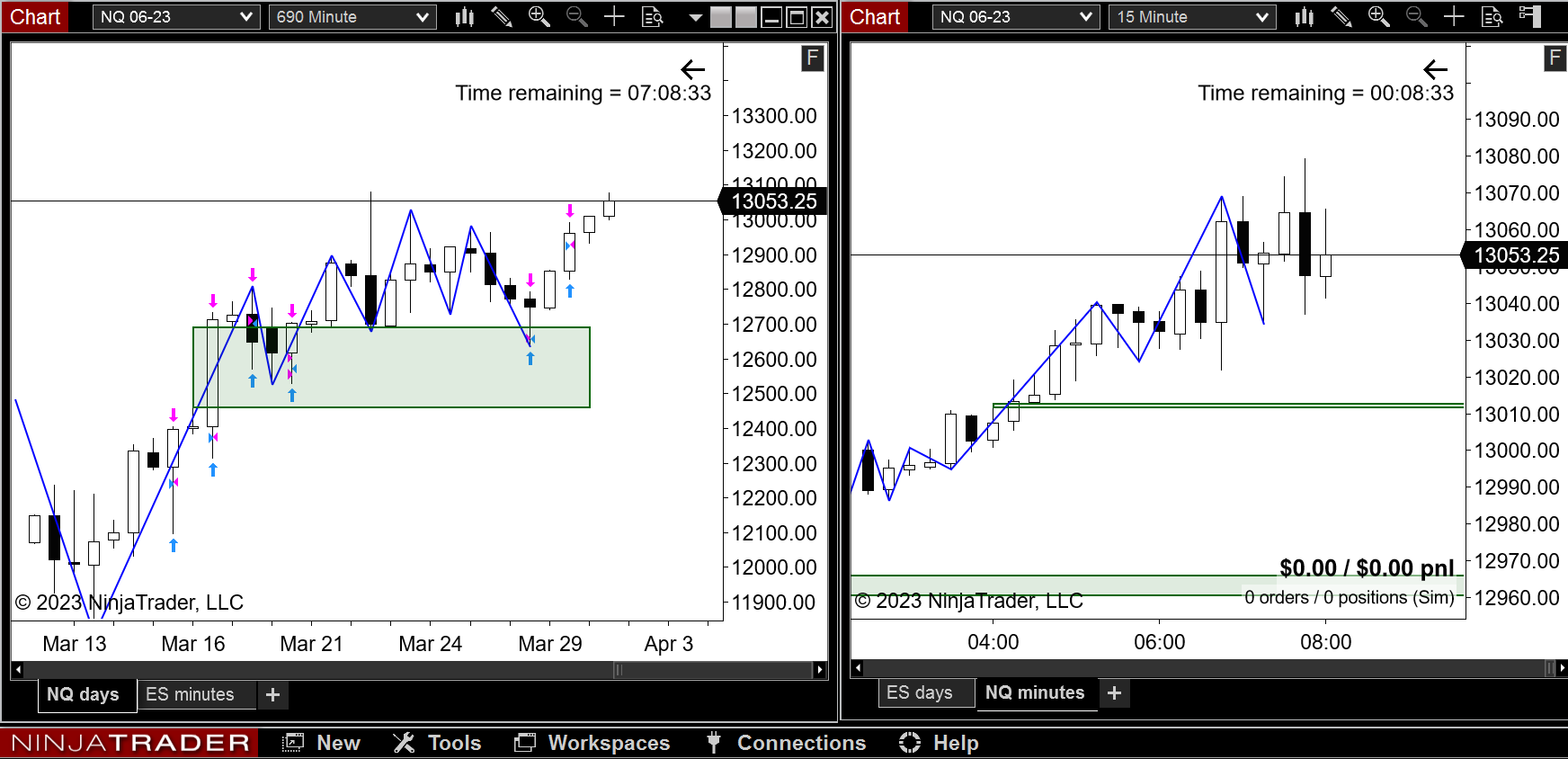
Task: Click the NinjaTrader logo
Action: 129,743
